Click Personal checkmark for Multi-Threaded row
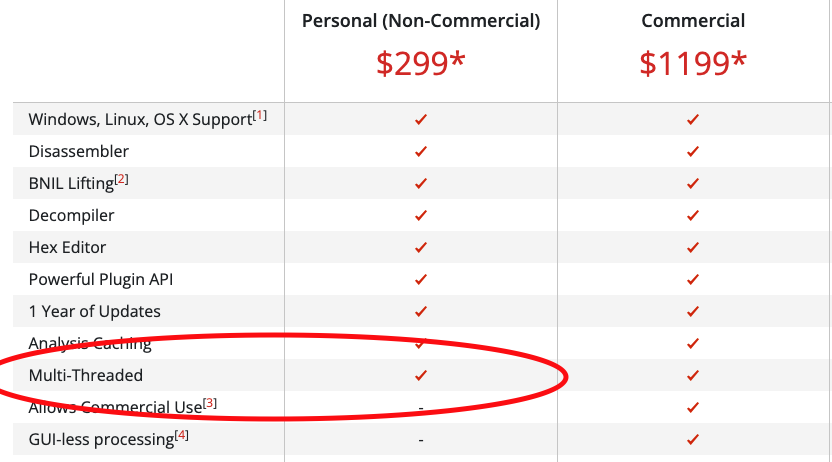The width and height of the screenshot is (832, 462). tap(421, 376)
